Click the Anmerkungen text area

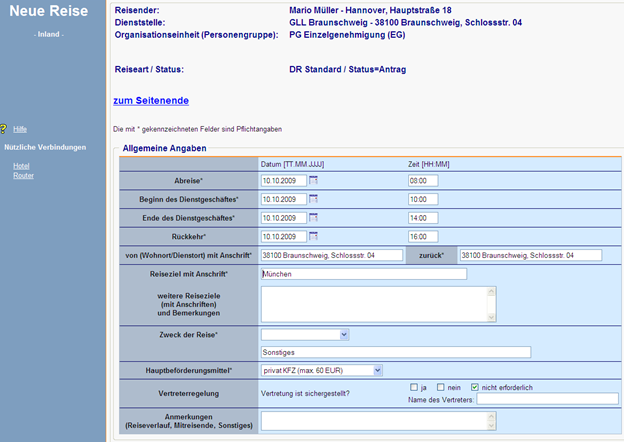tap(374, 421)
